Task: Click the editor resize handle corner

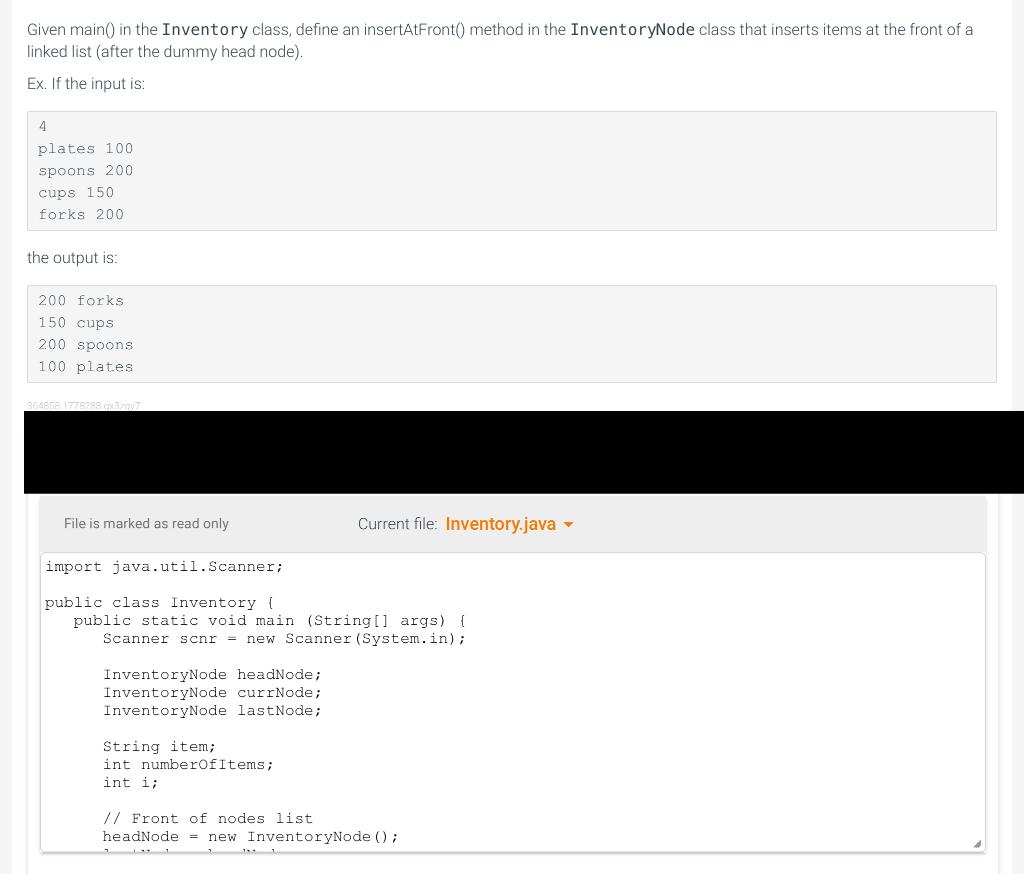Action: [x=975, y=843]
